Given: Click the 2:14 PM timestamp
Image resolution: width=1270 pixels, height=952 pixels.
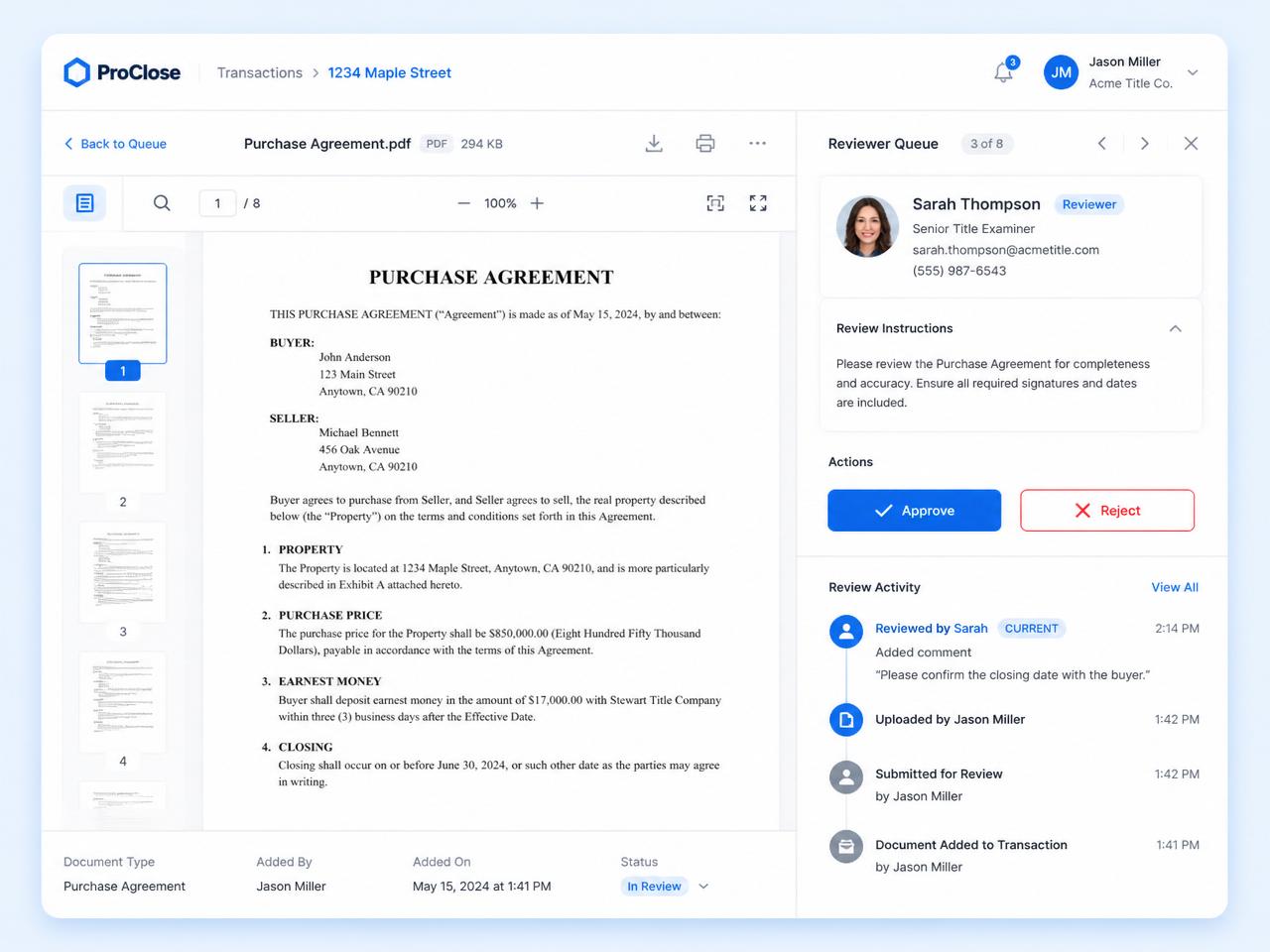Looking at the screenshot, I should 1177,629.
